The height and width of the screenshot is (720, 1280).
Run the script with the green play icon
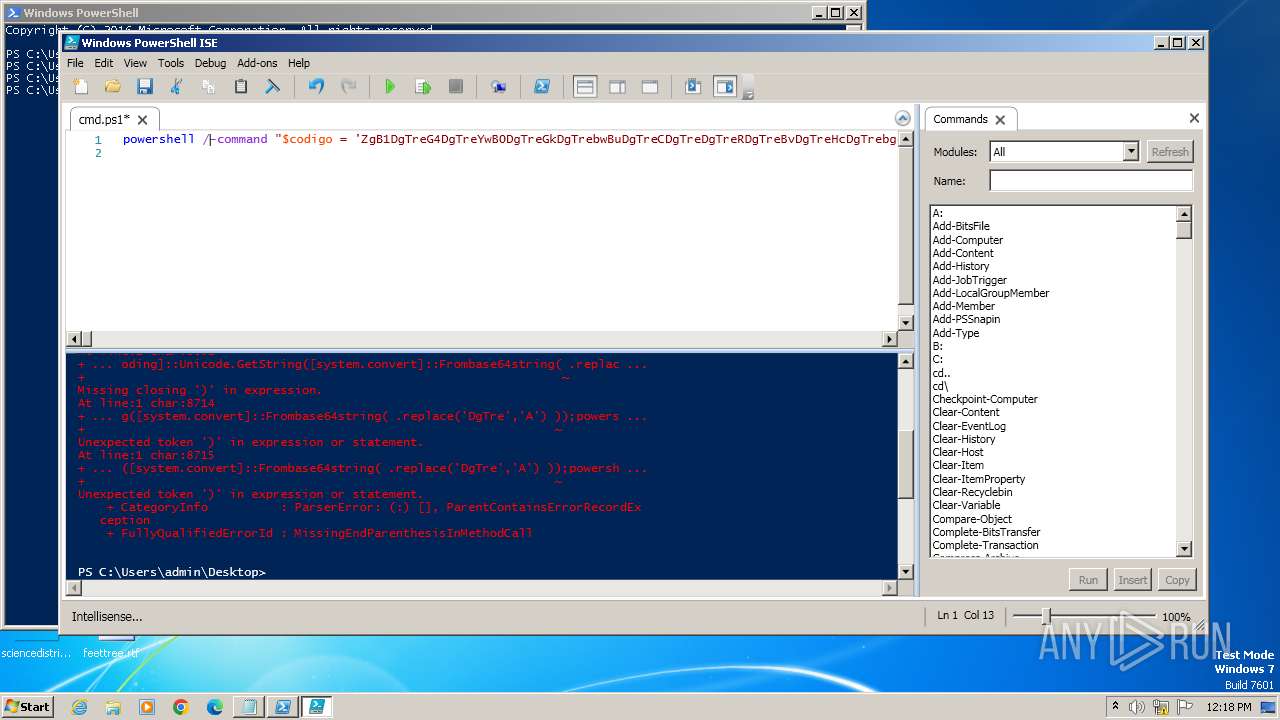click(390, 87)
